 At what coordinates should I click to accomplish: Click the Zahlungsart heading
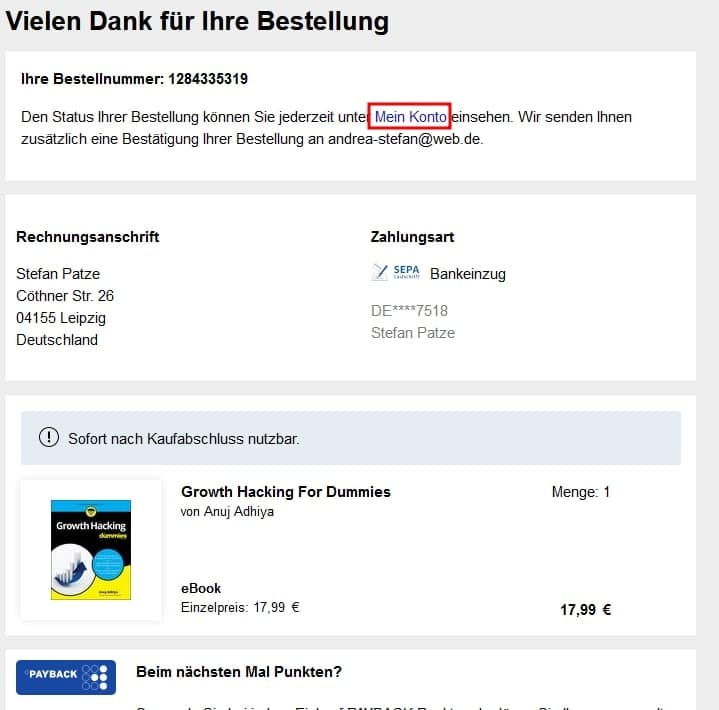coord(412,237)
